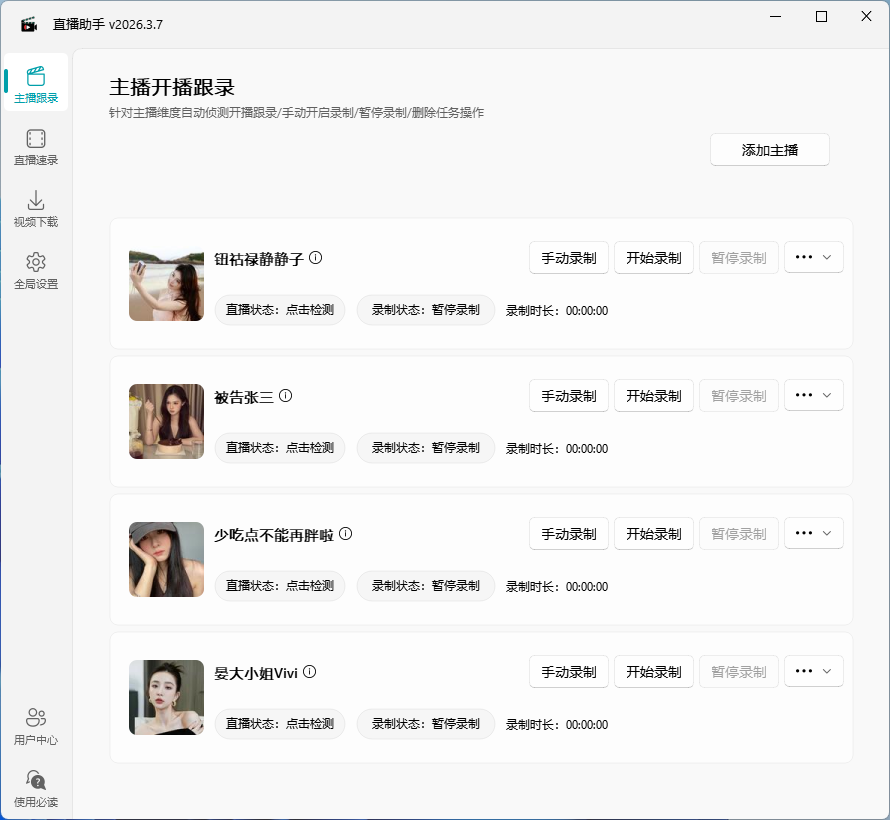Click the info icon beside 被告张三
This screenshot has width=890, height=820.
[x=287, y=394]
